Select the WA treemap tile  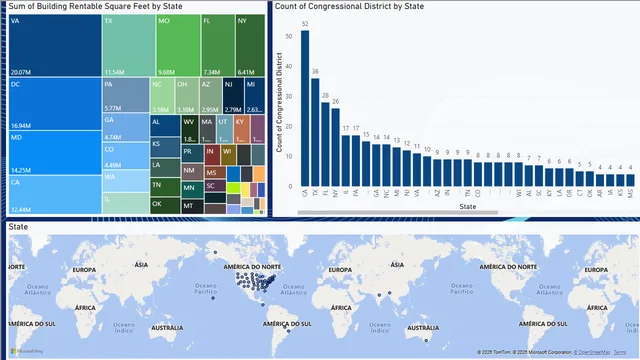[126, 181]
